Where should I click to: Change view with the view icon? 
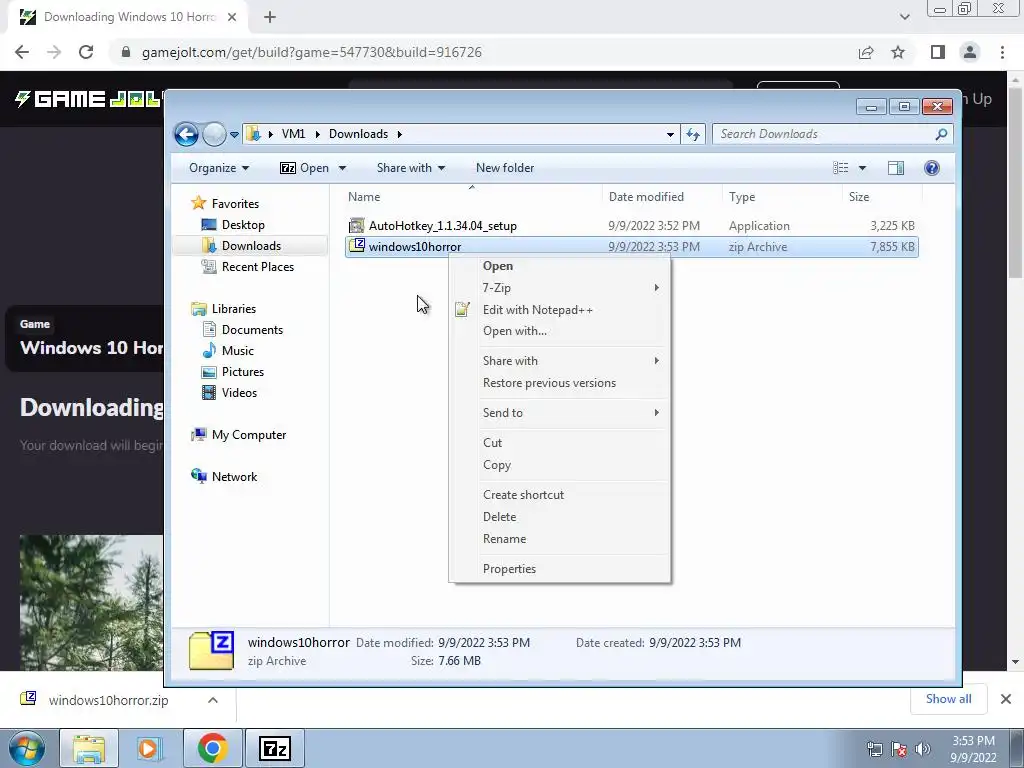click(840, 168)
